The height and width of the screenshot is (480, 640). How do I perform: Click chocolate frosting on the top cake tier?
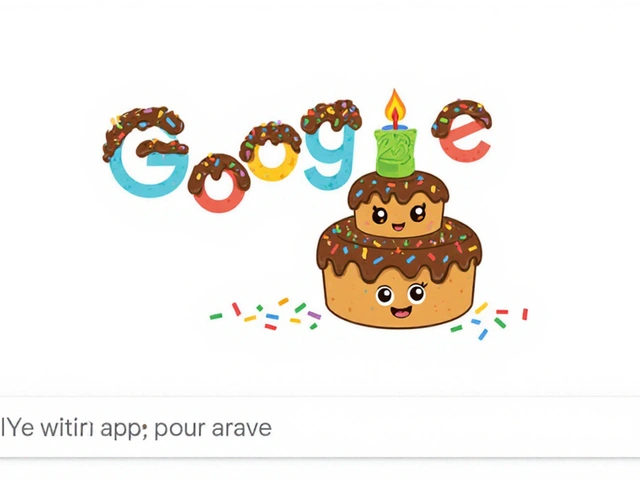[398, 187]
